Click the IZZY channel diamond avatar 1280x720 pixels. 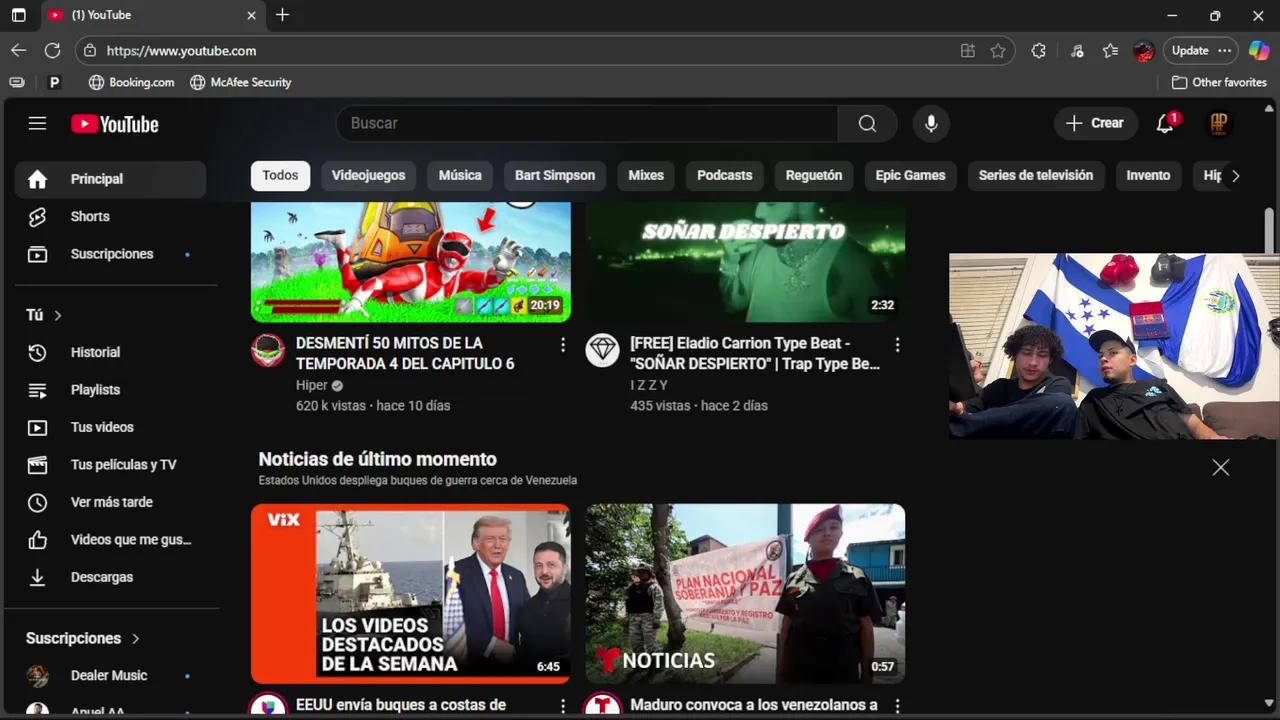click(x=602, y=350)
